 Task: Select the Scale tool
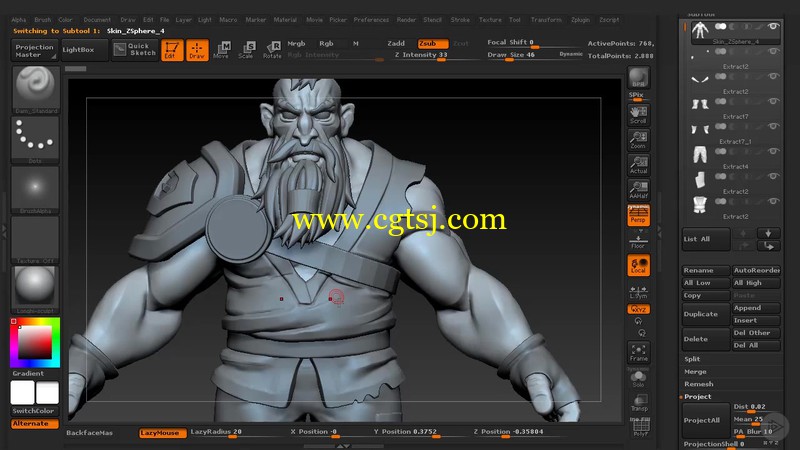point(246,50)
